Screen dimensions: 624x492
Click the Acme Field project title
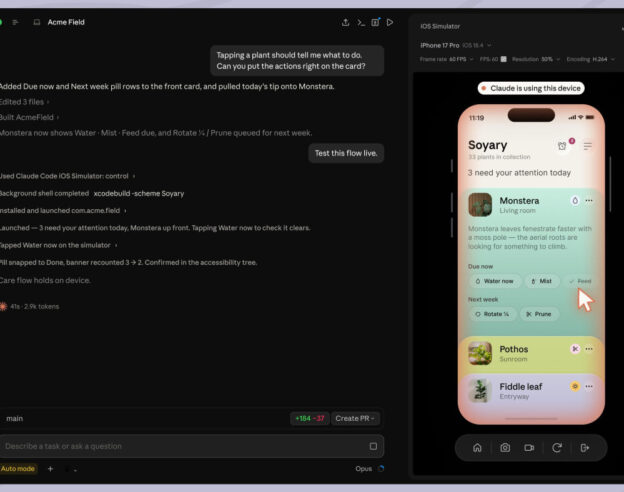click(x=66, y=22)
